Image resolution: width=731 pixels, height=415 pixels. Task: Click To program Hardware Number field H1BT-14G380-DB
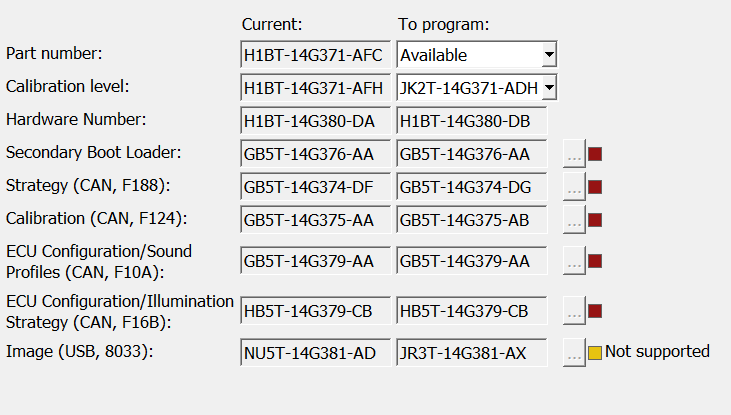tap(471, 121)
